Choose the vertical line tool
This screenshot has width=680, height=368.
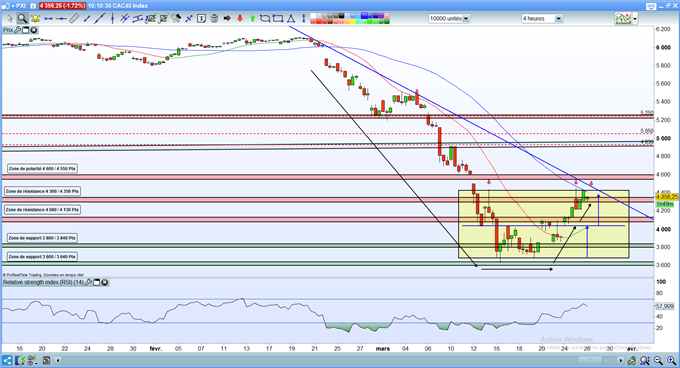112,19
